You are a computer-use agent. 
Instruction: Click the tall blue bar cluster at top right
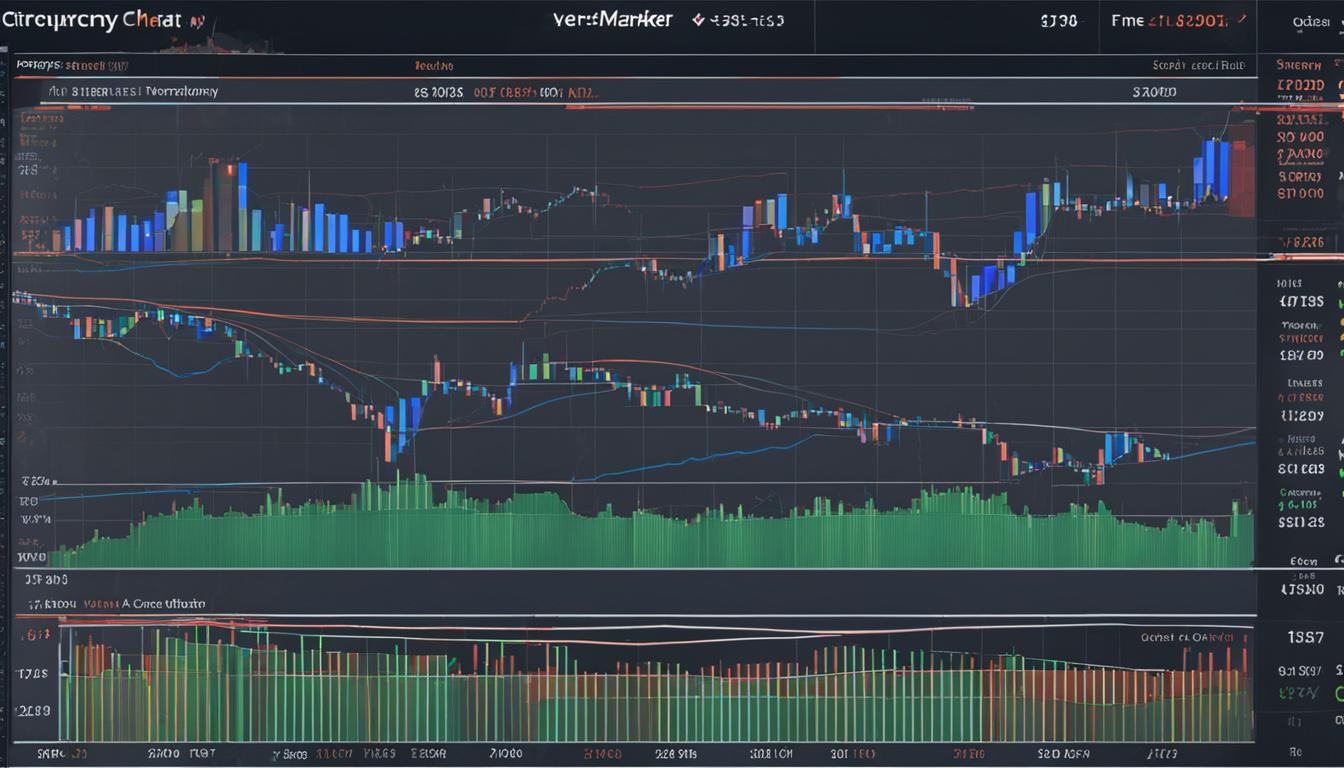click(x=1213, y=168)
